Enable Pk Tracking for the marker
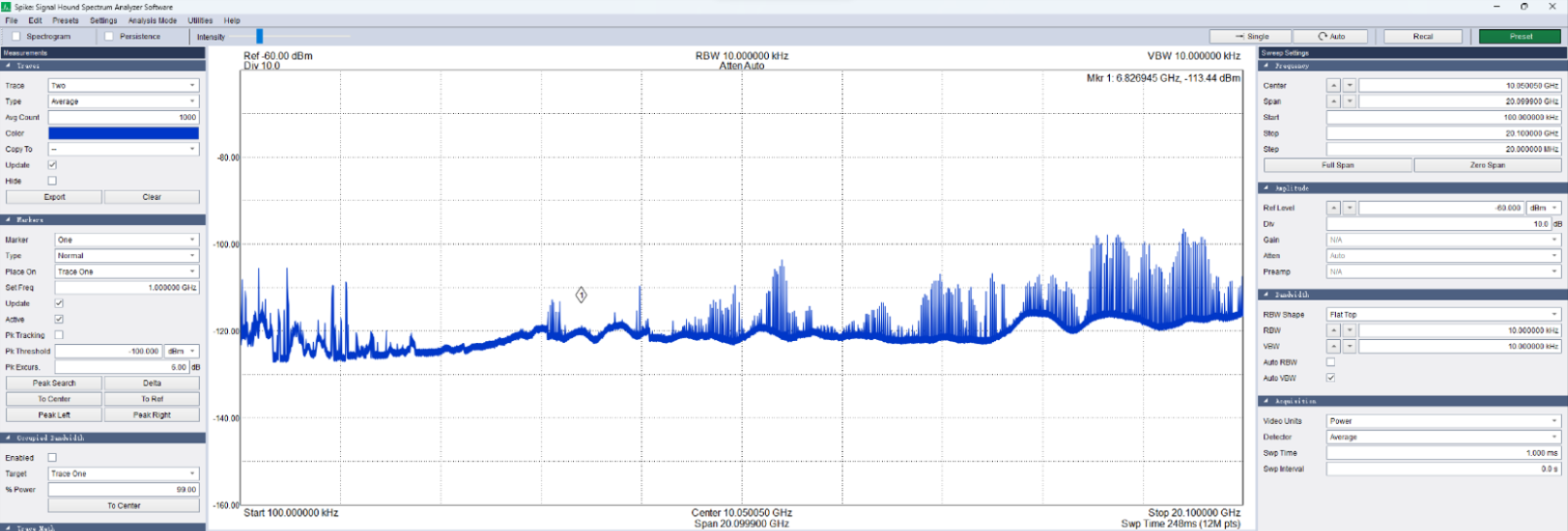 point(59,335)
